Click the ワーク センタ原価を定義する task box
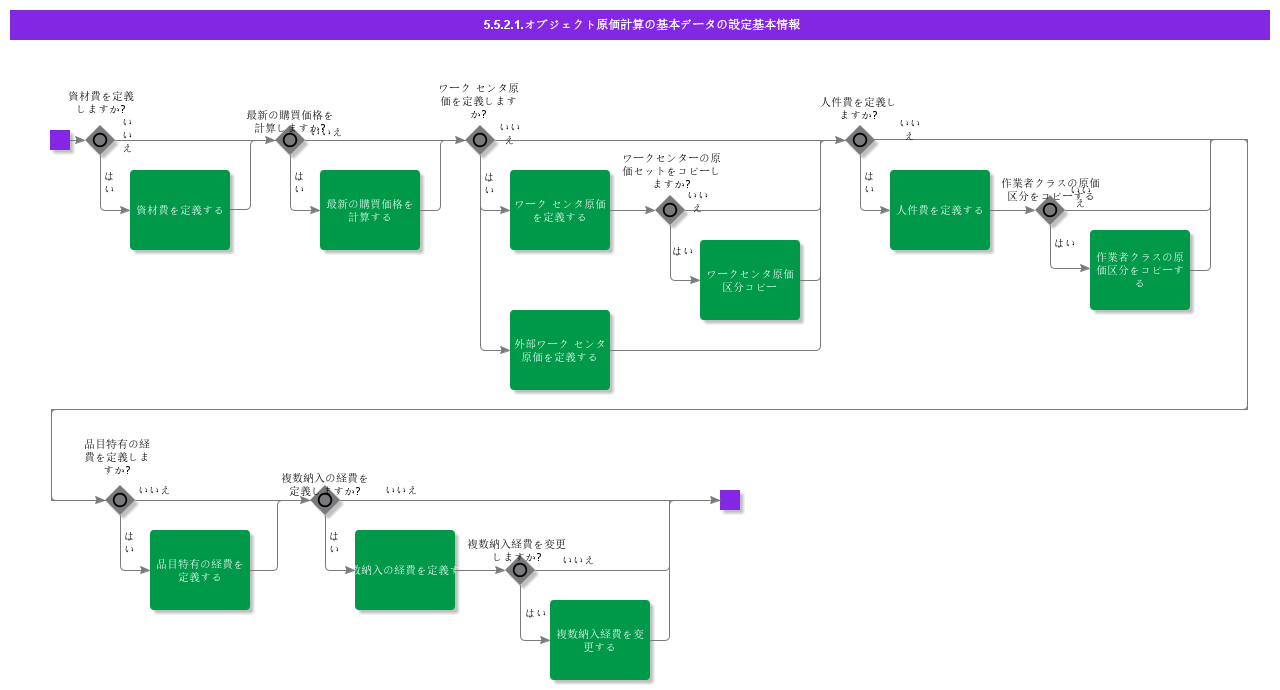The height and width of the screenshot is (690, 1280). (x=560, y=210)
